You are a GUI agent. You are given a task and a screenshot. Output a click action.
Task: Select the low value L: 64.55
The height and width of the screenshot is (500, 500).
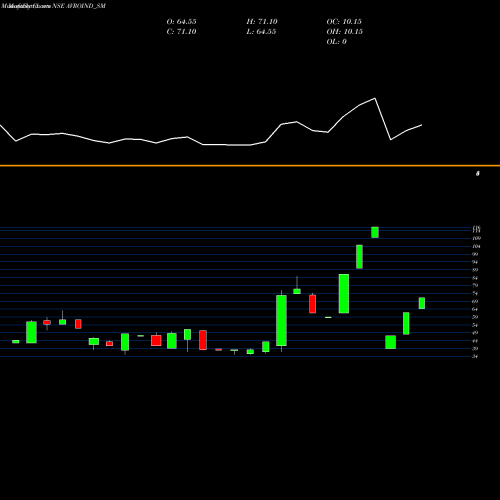[x=261, y=32]
